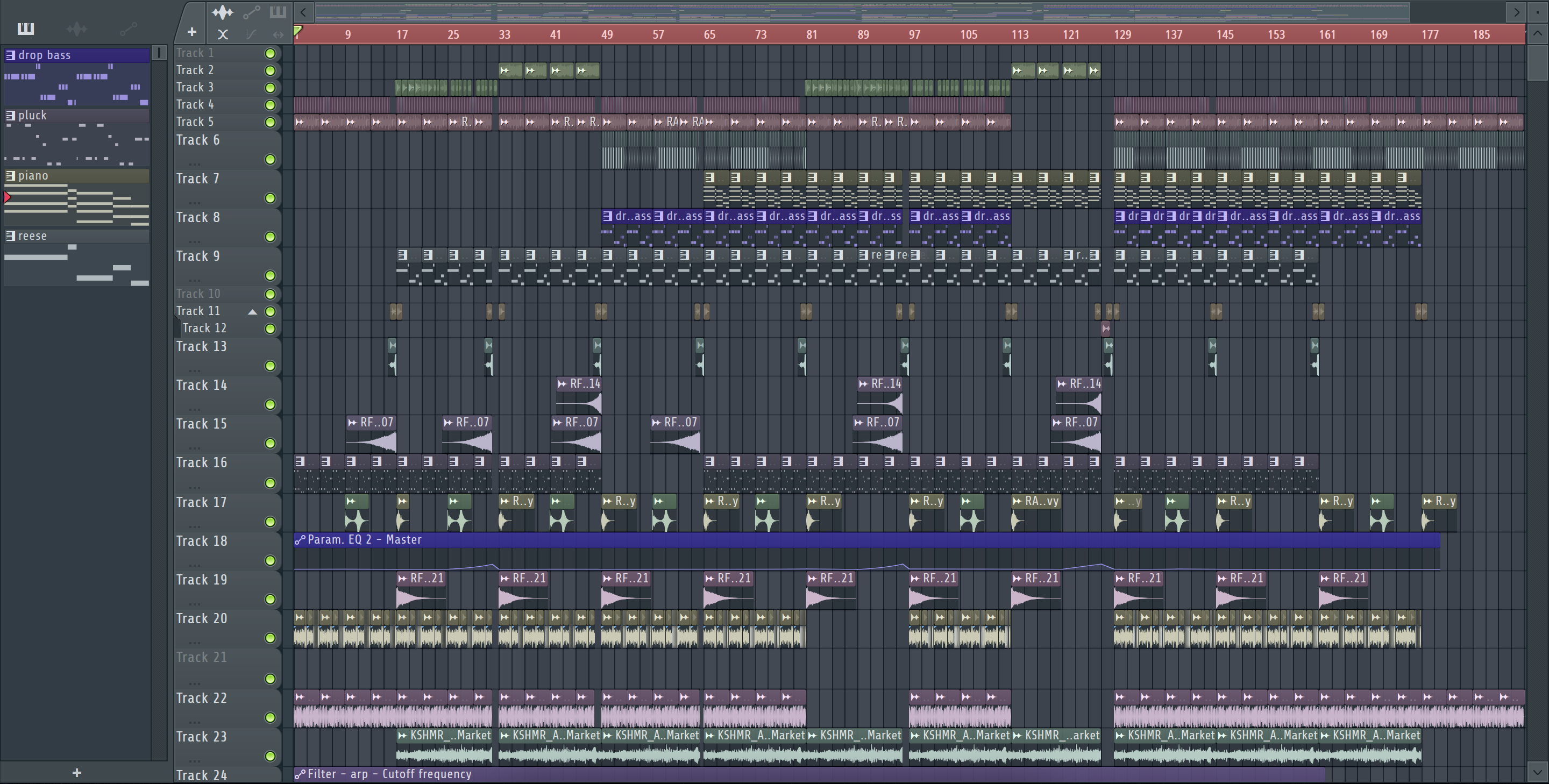1549x784 pixels.
Task: Click the pattern icon beside pluck
Action: (x=10, y=116)
